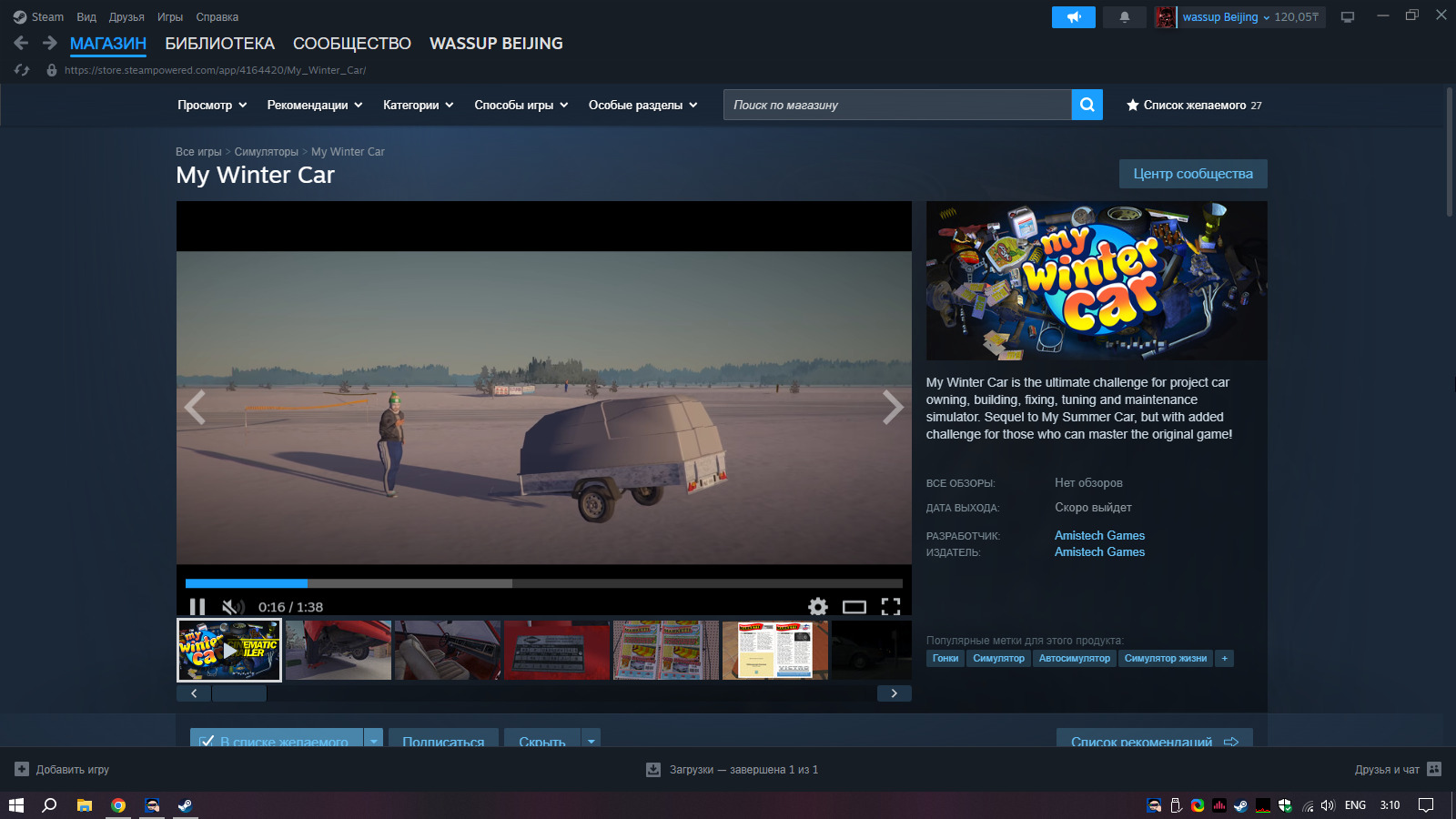Reload the store page
The height and width of the screenshot is (819, 1456).
pos(22,70)
